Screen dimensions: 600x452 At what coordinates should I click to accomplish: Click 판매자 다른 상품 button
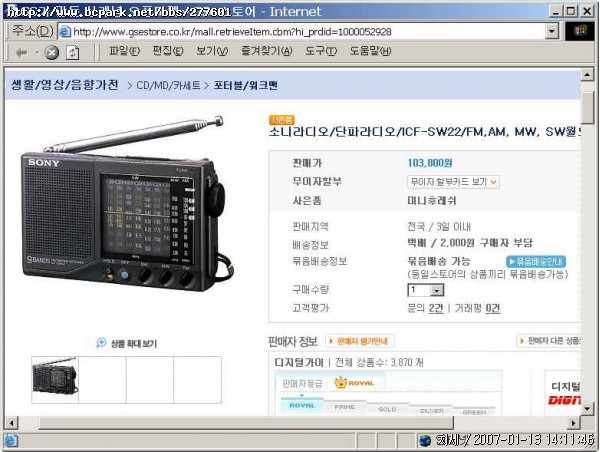click(549, 341)
